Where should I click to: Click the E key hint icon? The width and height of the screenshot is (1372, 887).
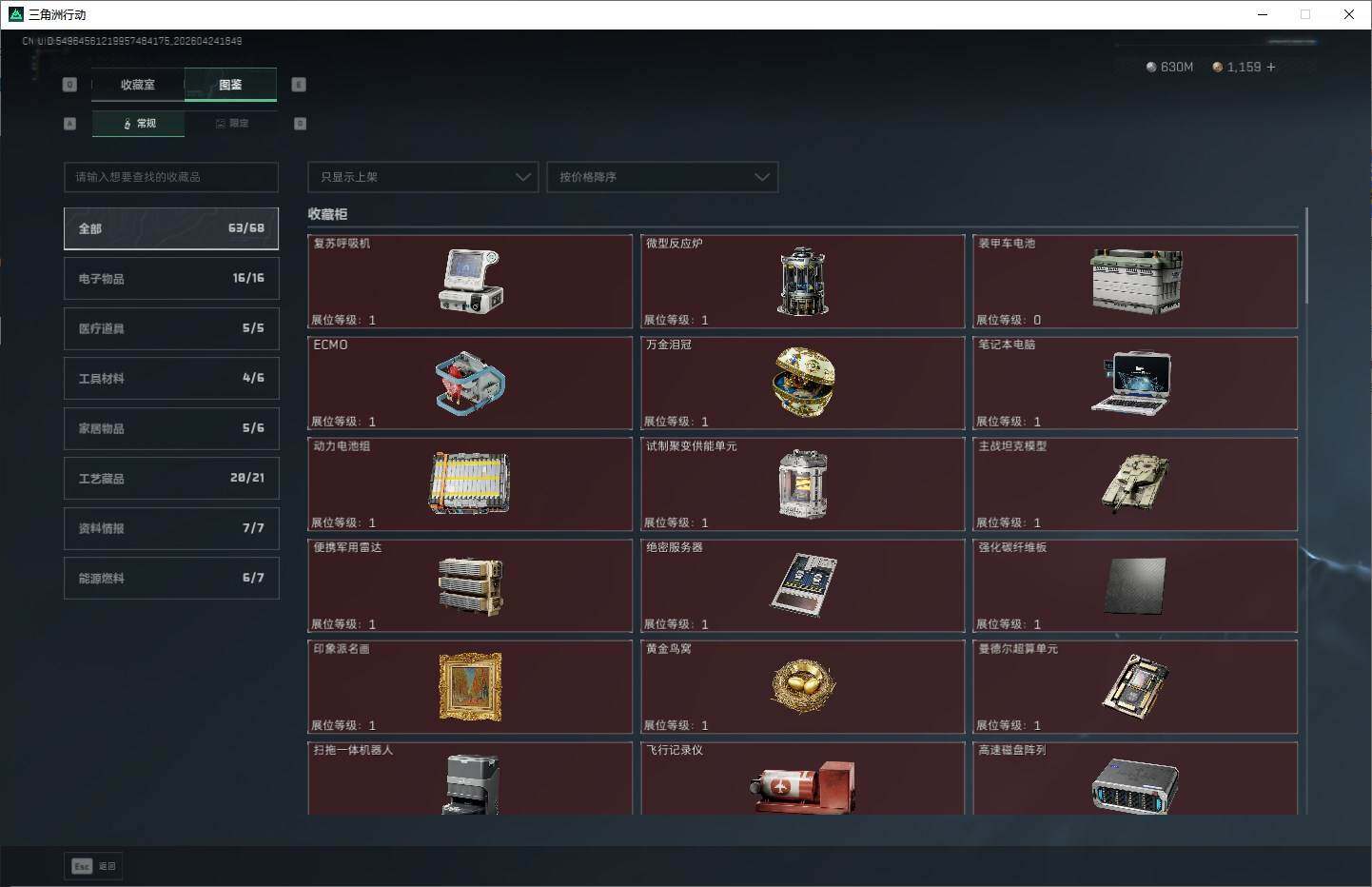[x=299, y=85]
